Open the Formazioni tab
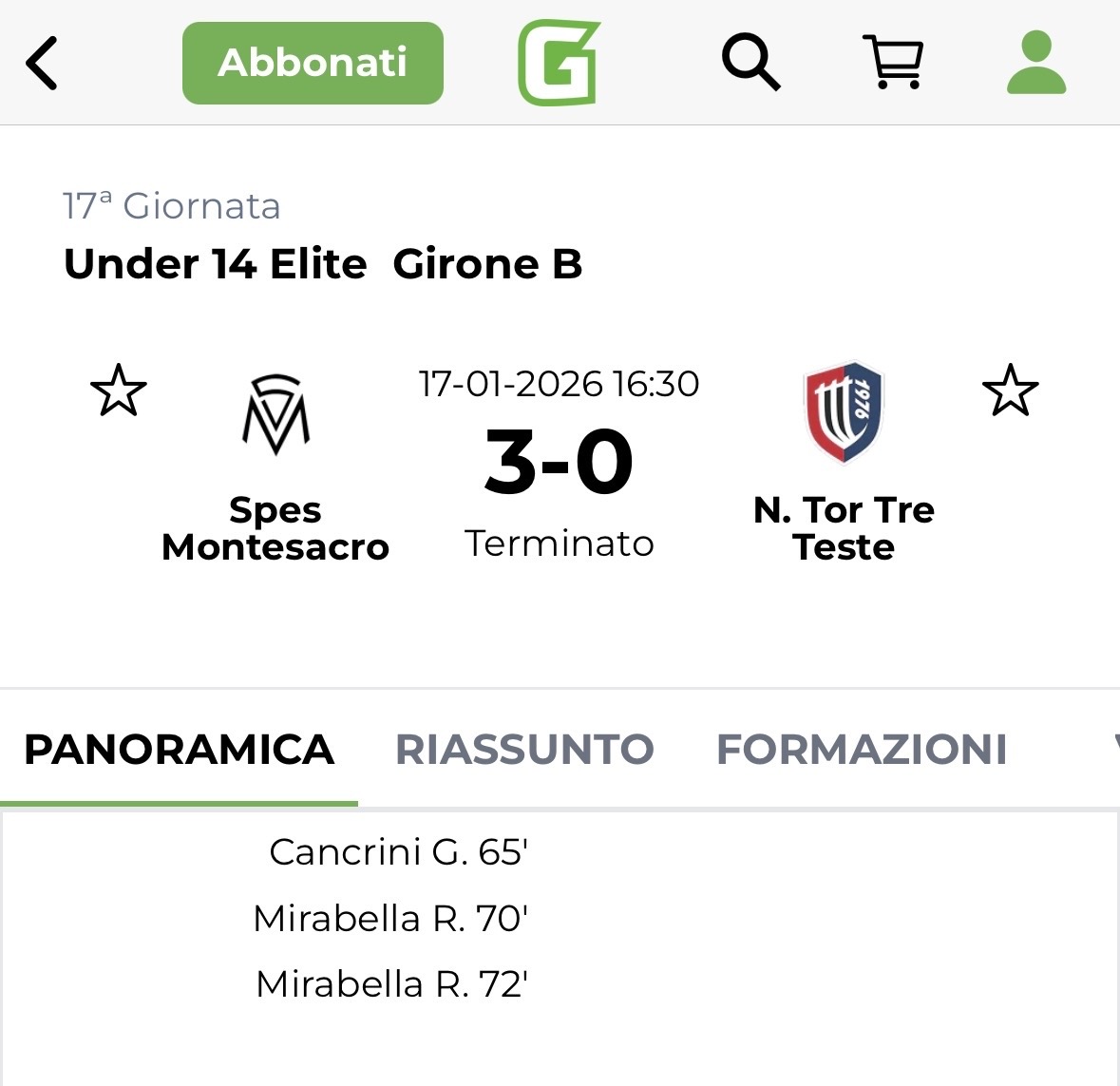Viewport: 1120px width, 1086px height. [862, 750]
